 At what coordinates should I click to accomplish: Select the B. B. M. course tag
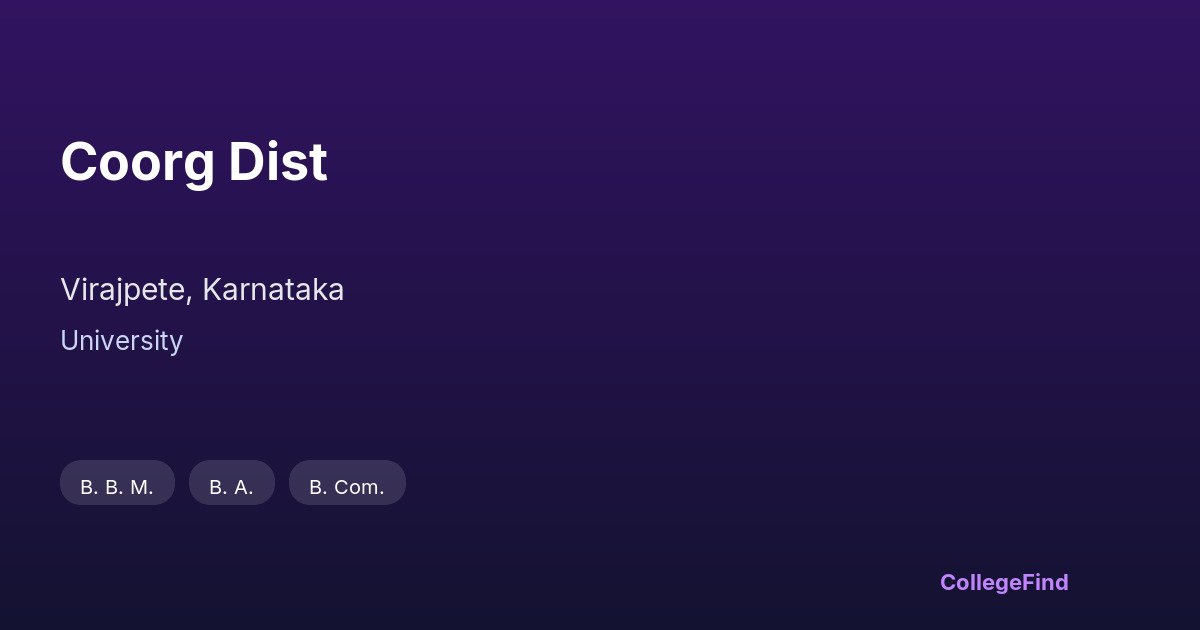(117, 487)
